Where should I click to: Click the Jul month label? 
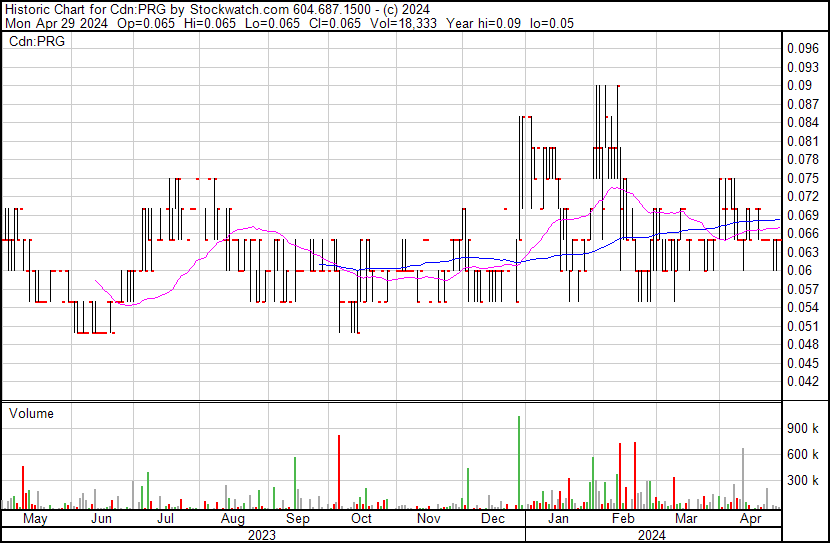pos(166,519)
